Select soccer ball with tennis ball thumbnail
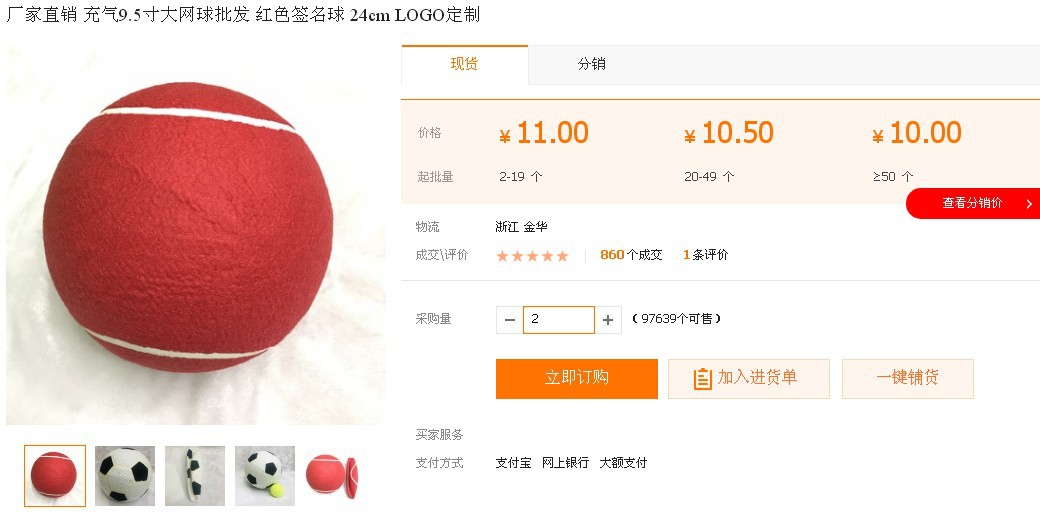The height and width of the screenshot is (513, 1040). point(265,476)
